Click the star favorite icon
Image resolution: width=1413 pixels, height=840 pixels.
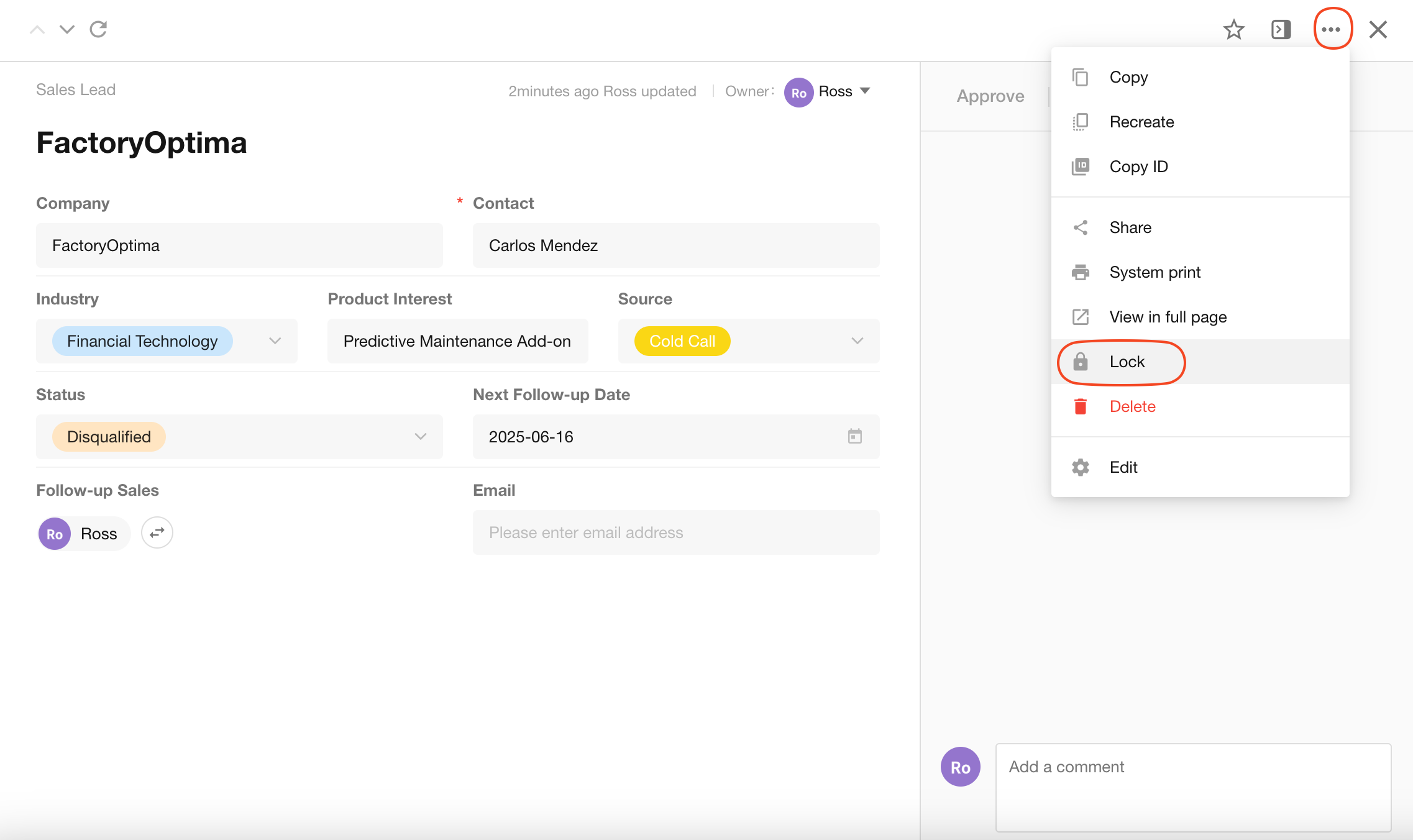pos(1233,29)
